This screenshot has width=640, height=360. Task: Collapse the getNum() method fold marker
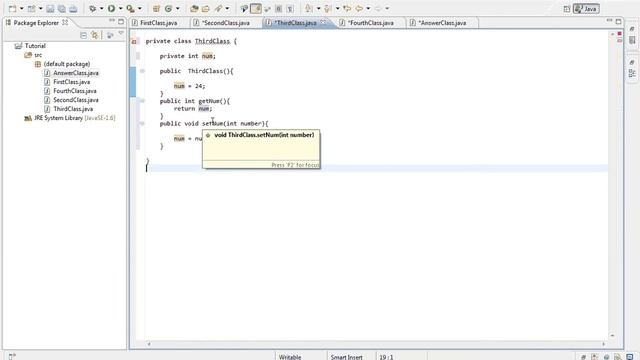(x=142, y=100)
